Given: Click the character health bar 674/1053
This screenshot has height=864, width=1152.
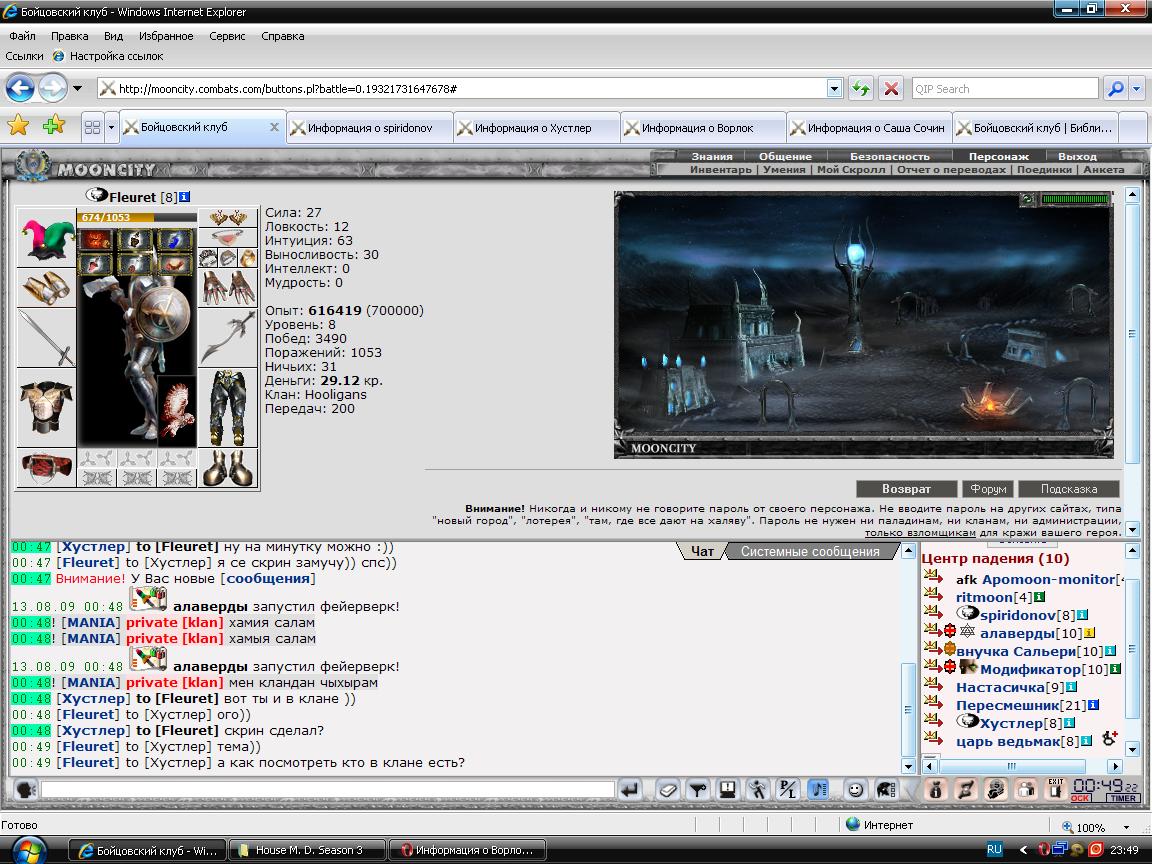Looking at the screenshot, I should [x=137, y=217].
